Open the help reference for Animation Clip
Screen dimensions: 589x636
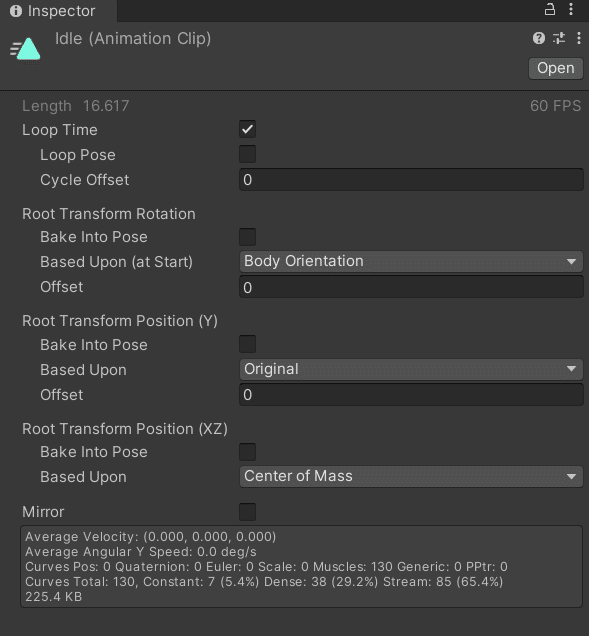click(539, 38)
